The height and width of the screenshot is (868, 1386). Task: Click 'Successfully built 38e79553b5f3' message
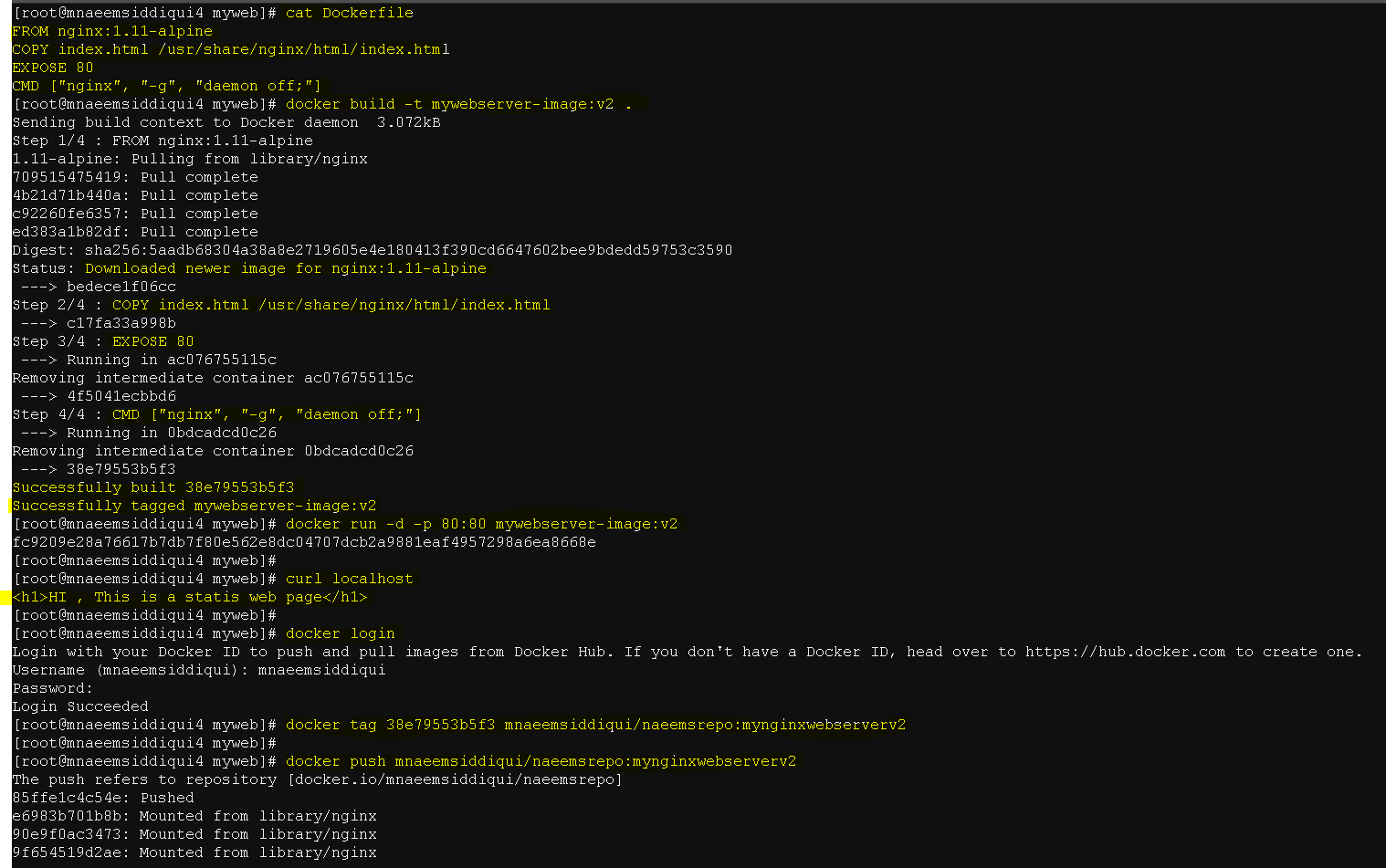[x=153, y=487]
